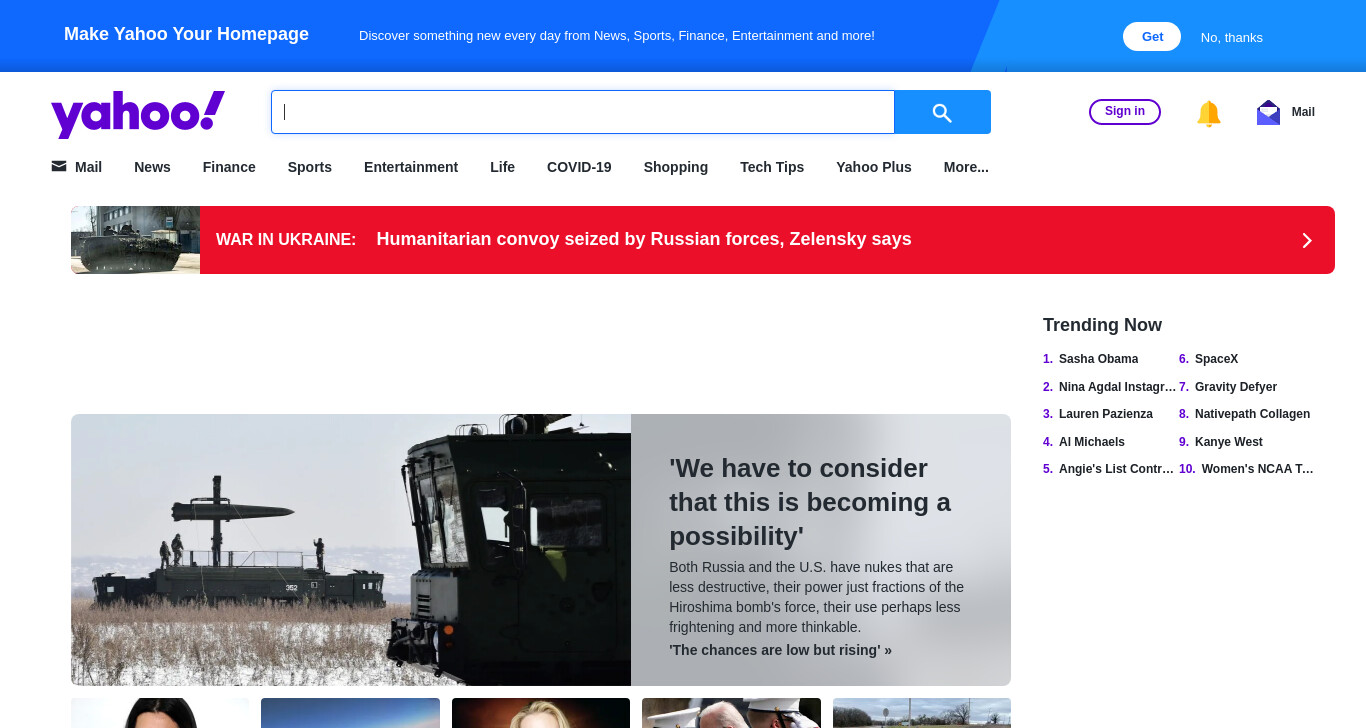
Task: Open the missile launcher featured story image
Action: [x=351, y=550]
